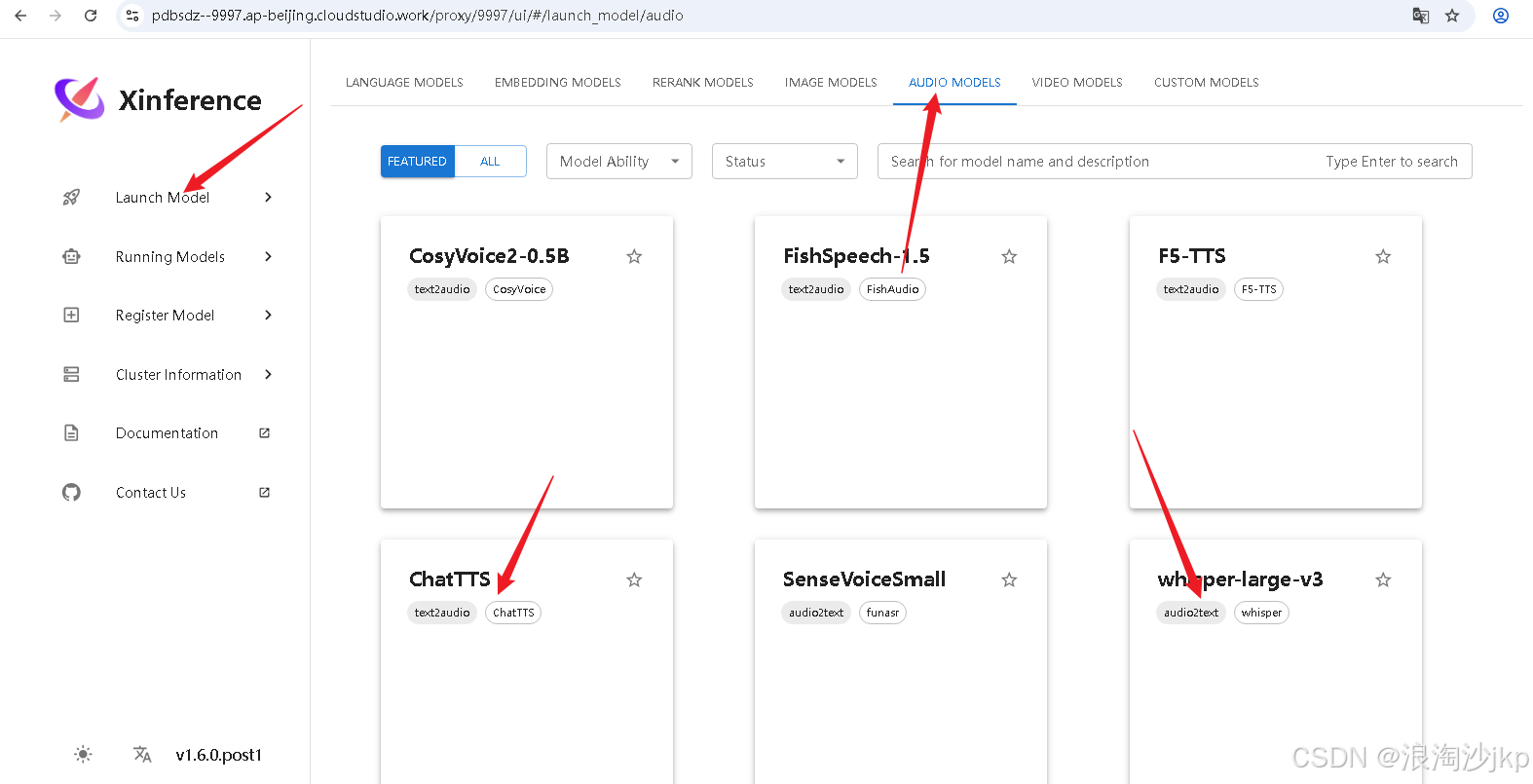
Task: Click the Documentation page icon
Action: click(71, 432)
